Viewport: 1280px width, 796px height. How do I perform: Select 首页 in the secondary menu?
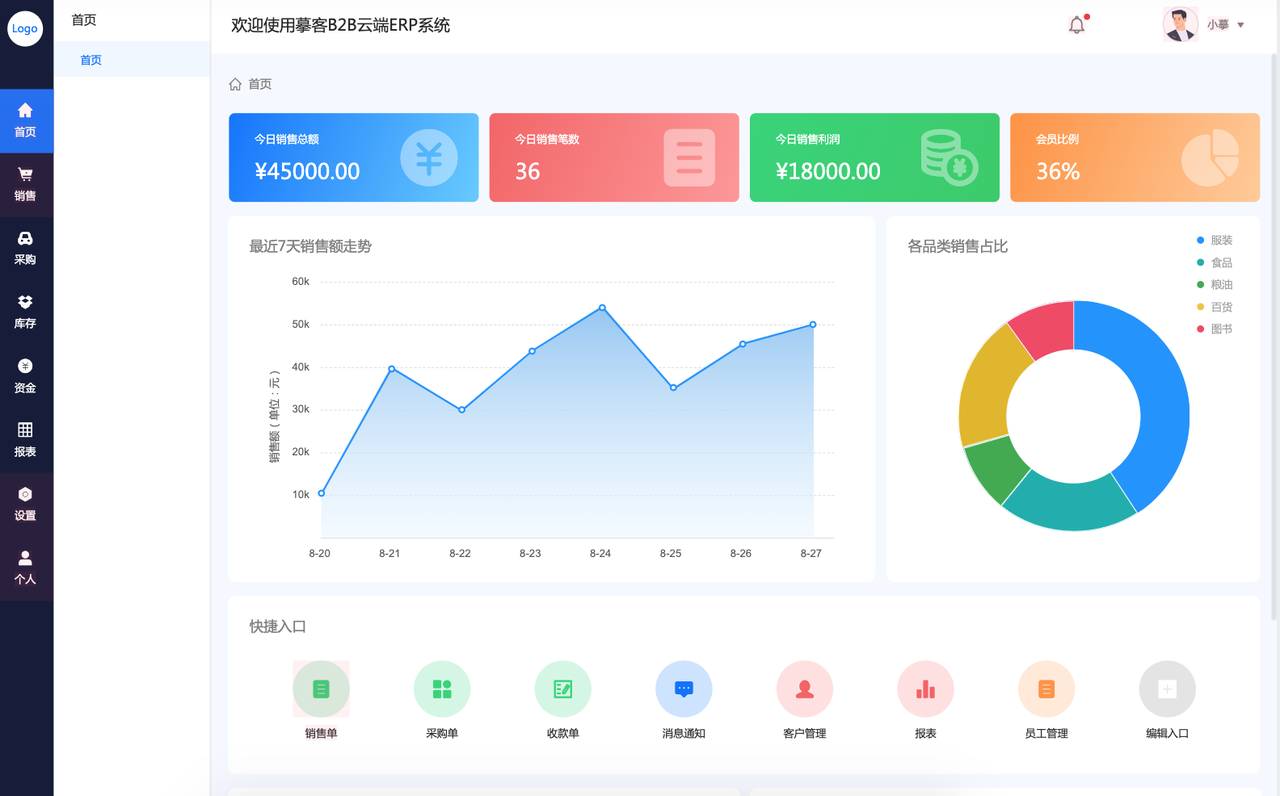pos(132,60)
